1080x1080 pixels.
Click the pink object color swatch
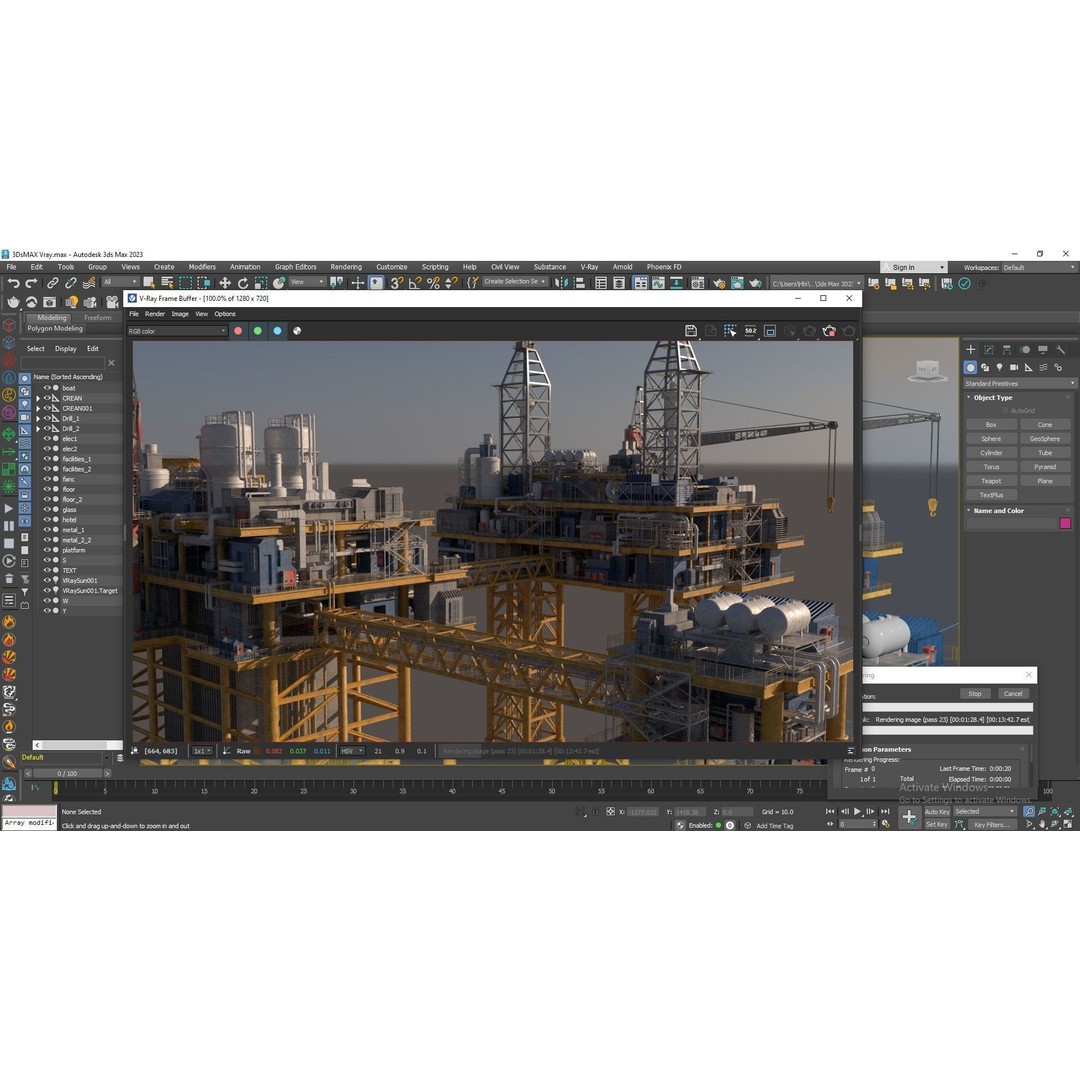[x=1066, y=522]
